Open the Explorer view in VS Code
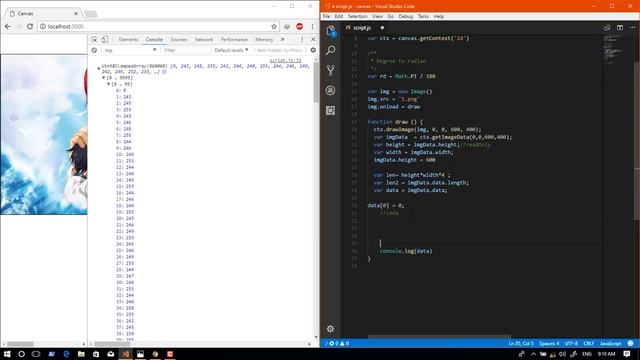 tap(331, 31)
